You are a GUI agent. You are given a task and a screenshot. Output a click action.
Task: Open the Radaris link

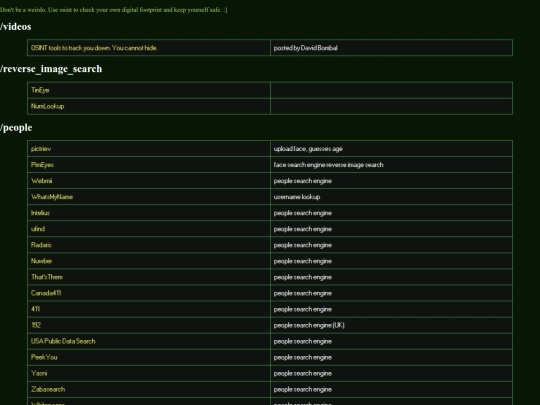41,245
